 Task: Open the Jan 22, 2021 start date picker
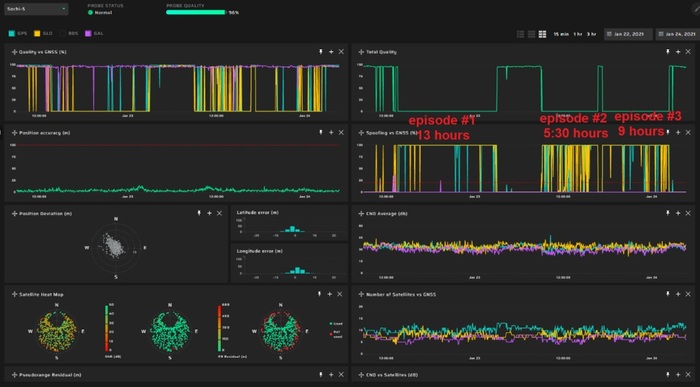pos(628,34)
